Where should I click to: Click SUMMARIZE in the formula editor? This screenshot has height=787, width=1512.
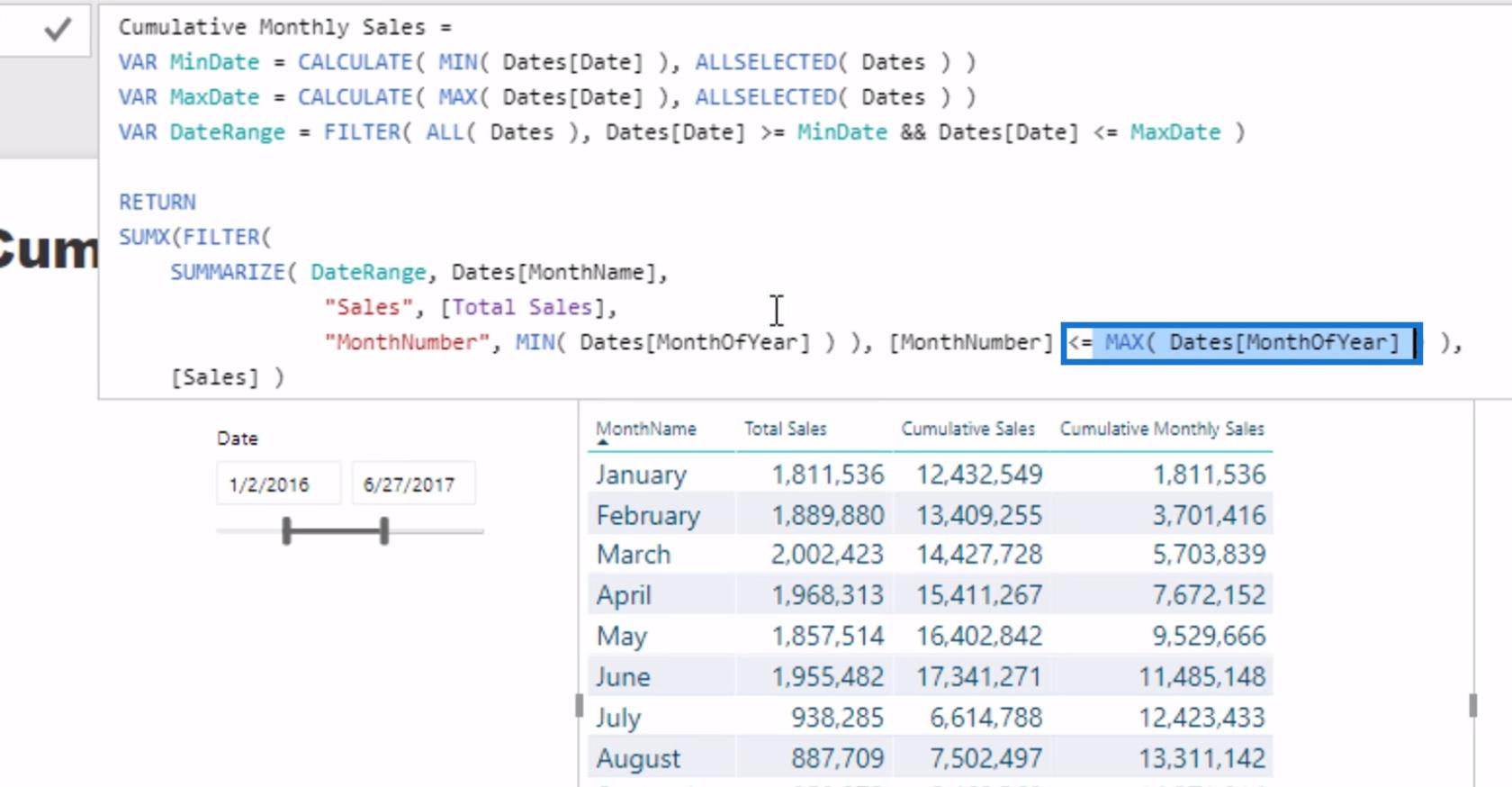point(228,272)
